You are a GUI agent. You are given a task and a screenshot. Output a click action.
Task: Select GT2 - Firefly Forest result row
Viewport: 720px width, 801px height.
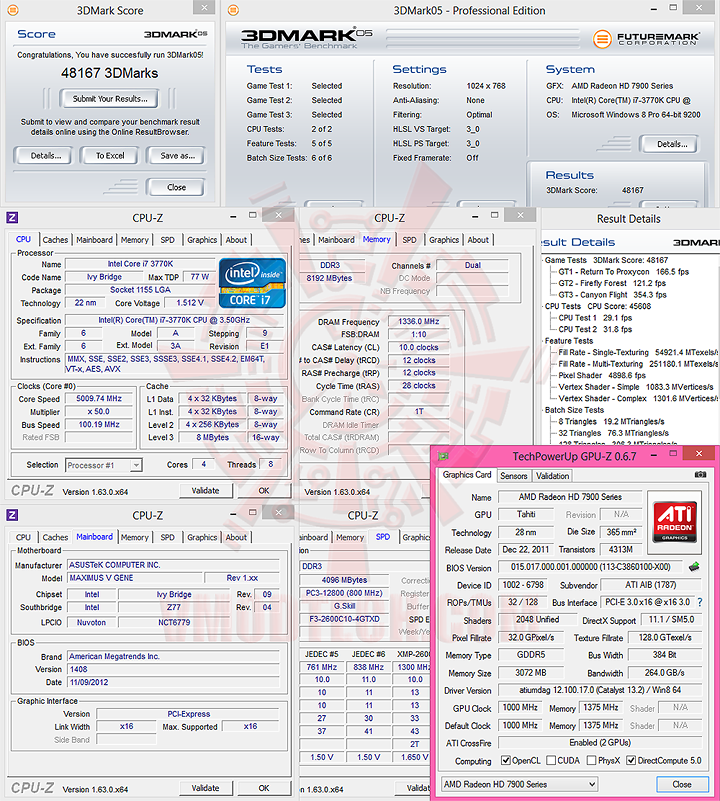click(612, 284)
